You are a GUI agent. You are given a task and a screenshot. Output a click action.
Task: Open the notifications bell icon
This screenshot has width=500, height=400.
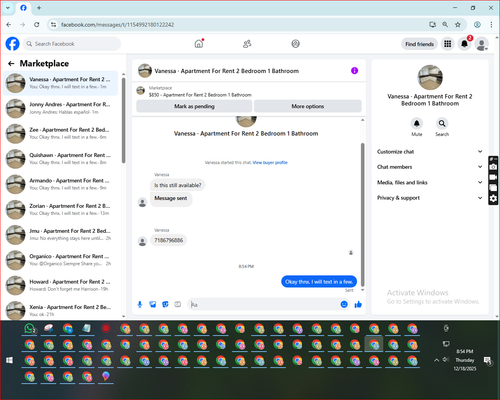[x=464, y=44]
